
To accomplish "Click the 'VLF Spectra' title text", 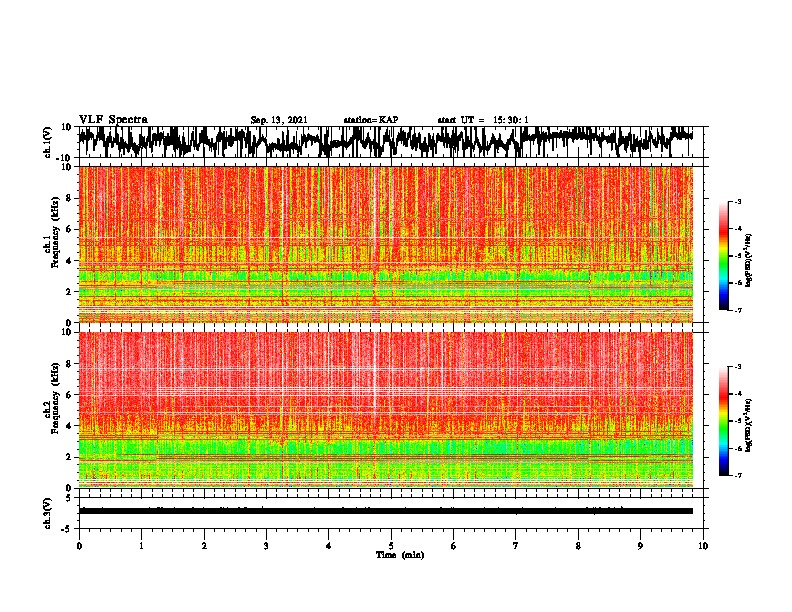I will 113,120.
